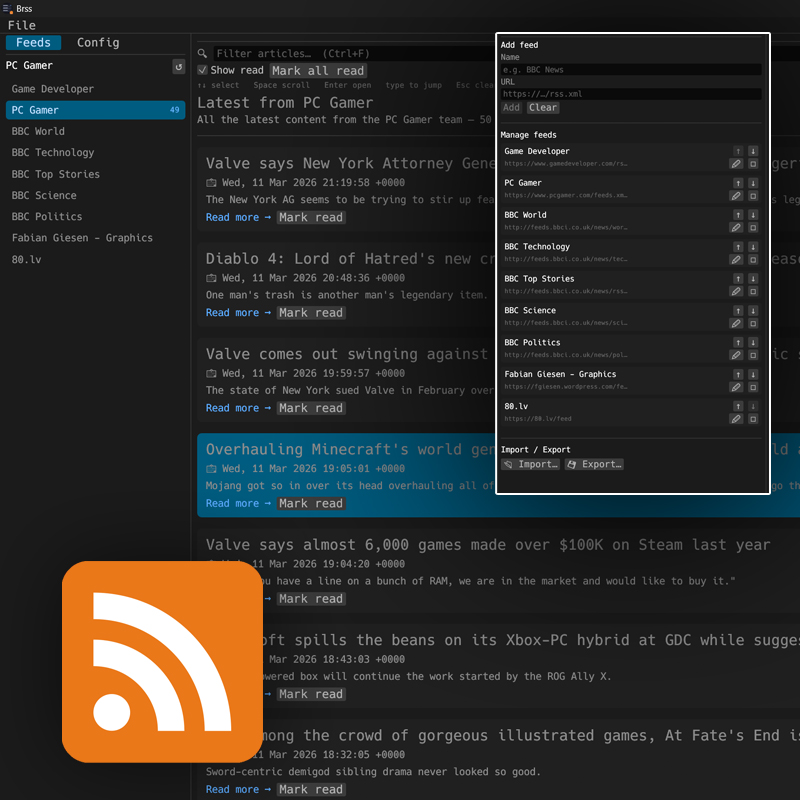Open the File menu
Screen dimensions: 800x800
pos(22,25)
